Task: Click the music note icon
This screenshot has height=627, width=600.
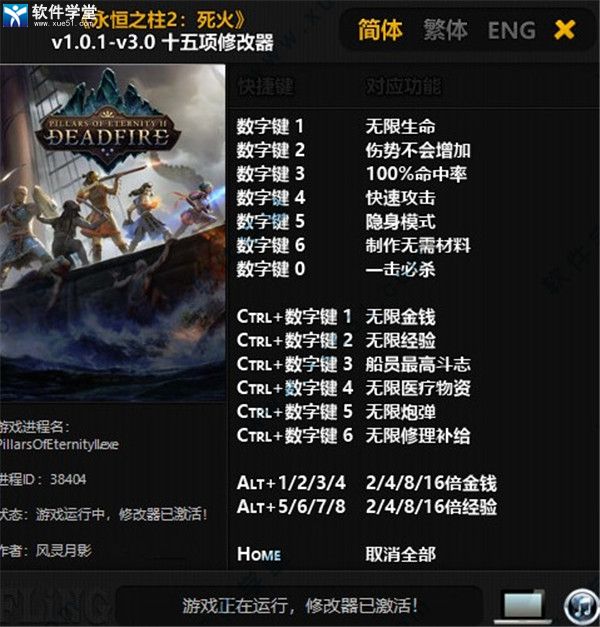Action: pyautogui.click(x=582, y=607)
